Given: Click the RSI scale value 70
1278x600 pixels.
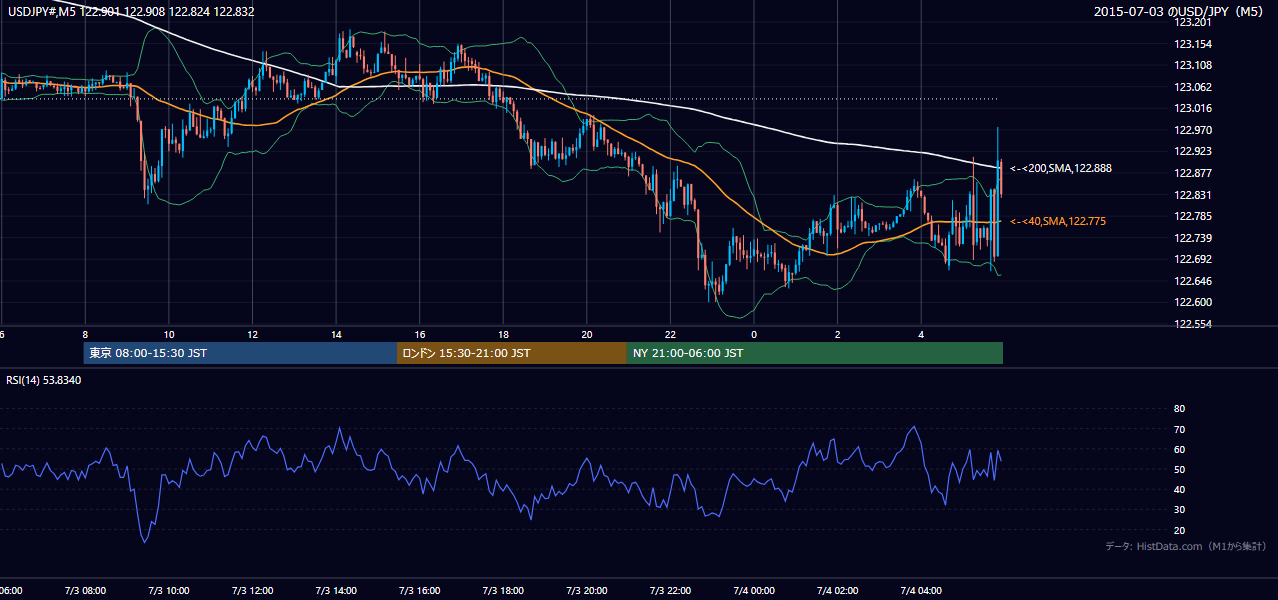Looking at the screenshot, I should click(1179, 429).
